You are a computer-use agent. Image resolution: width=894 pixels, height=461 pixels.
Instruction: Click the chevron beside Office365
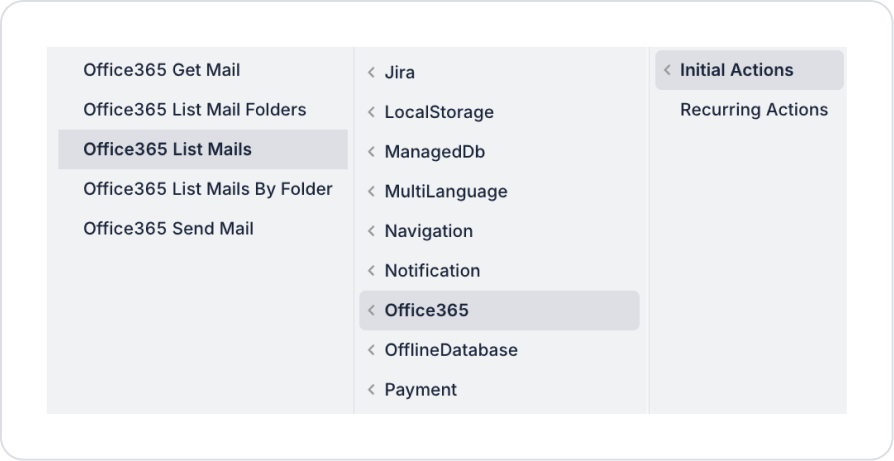point(371,311)
